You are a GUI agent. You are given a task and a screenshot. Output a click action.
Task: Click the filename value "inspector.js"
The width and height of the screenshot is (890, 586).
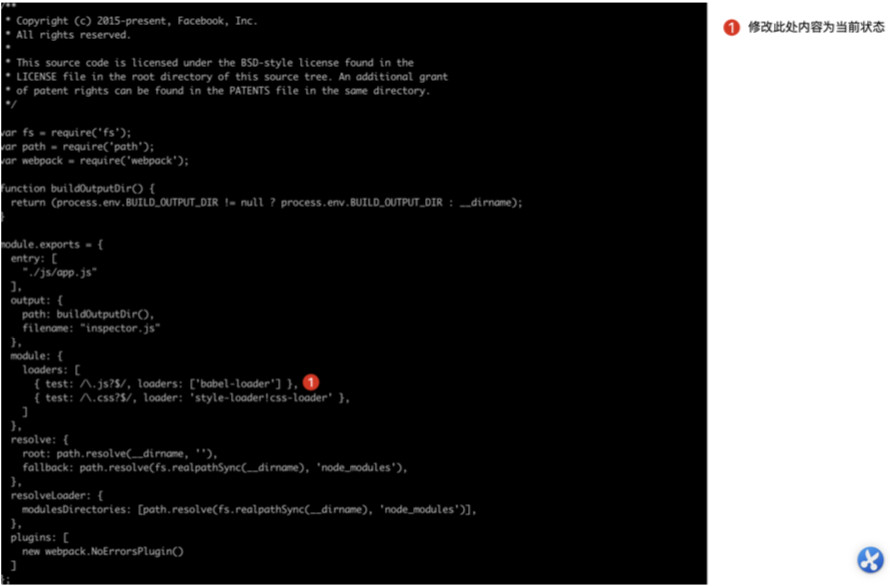tap(120, 328)
